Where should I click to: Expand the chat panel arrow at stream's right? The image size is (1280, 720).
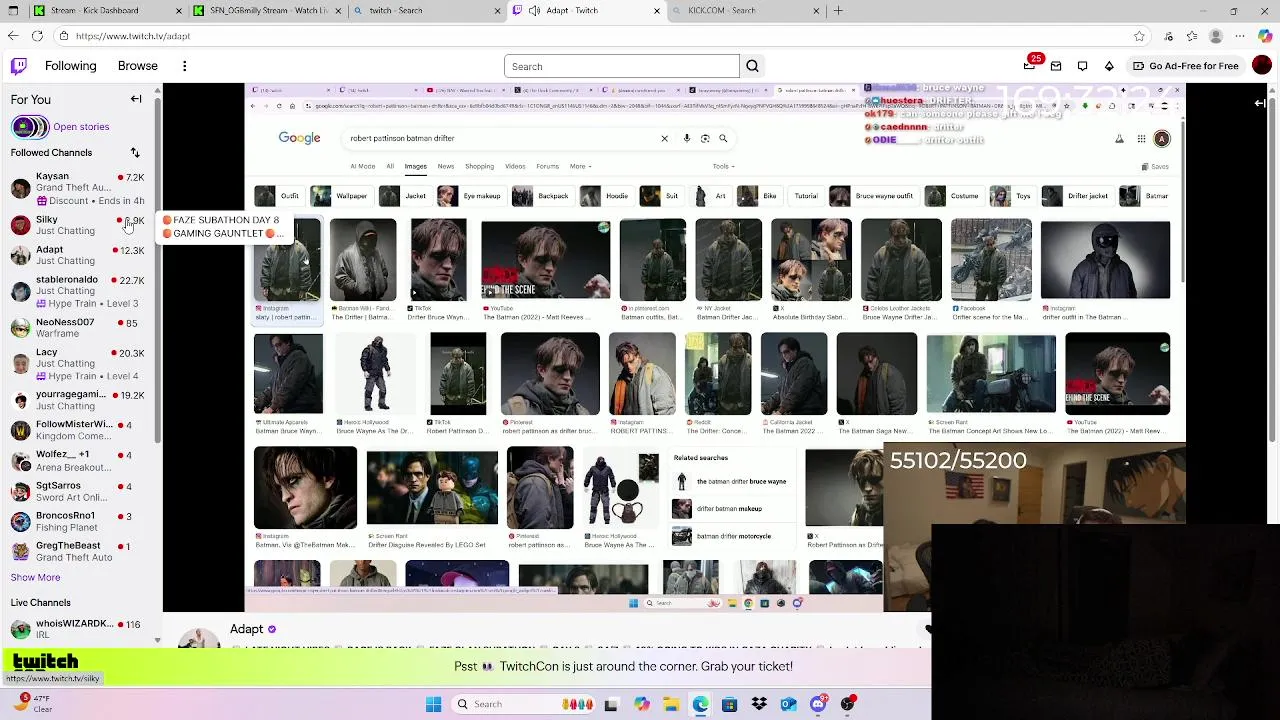(1260, 102)
